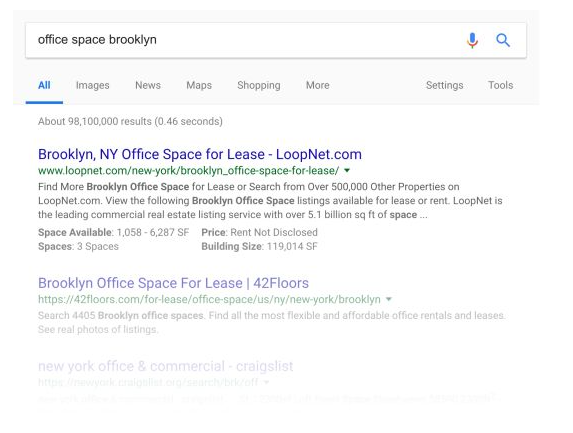Image resolution: width=573 pixels, height=433 pixels.
Task: Open the More search categories menu
Action: click(x=318, y=85)
